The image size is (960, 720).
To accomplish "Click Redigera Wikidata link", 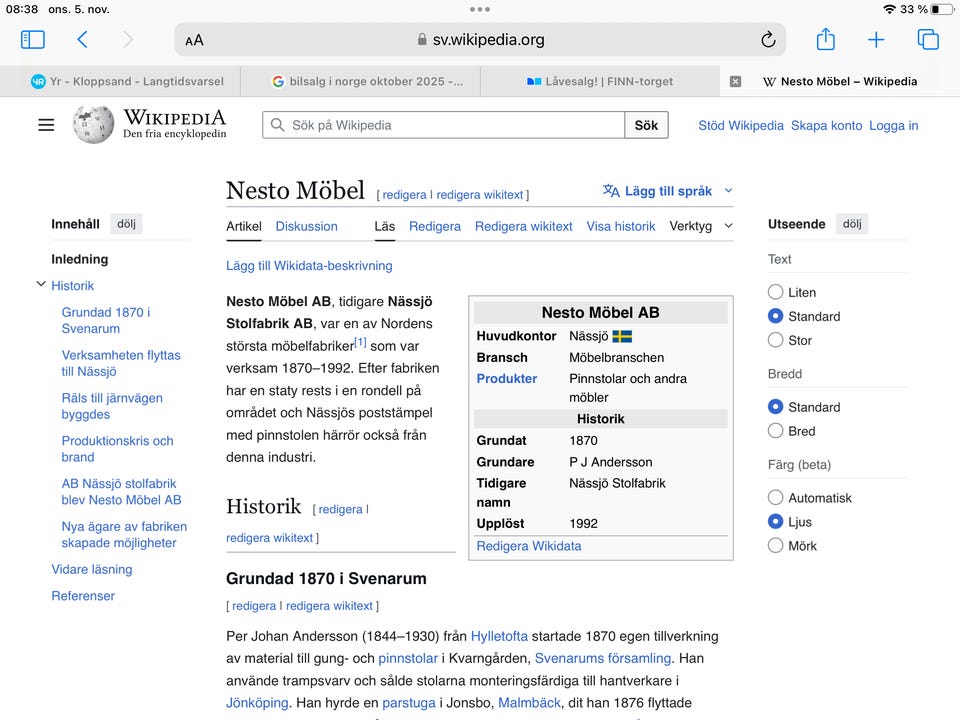I will [529, 546].
